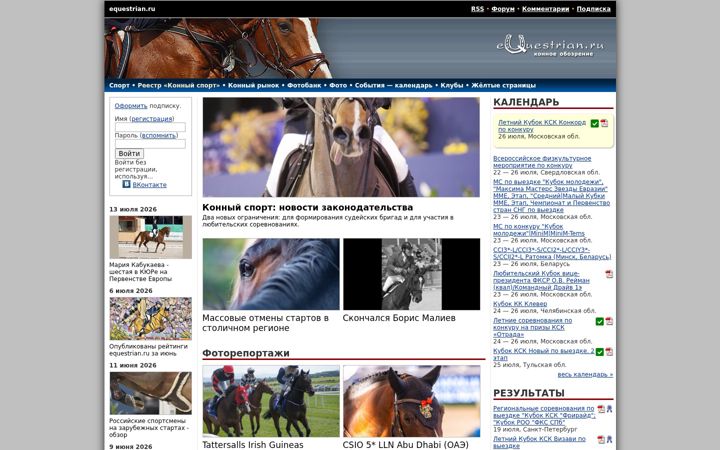Click the Оформить subscription link
The width and height of the screenshot is (720, 450).
(x=131, y=106)
